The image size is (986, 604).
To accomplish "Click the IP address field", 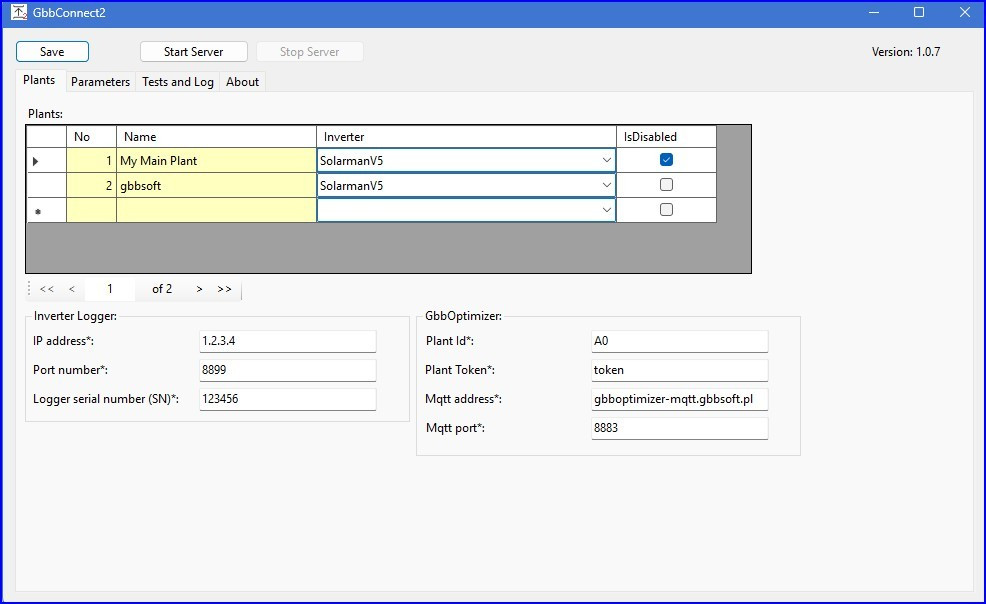I will pos(288,341).
